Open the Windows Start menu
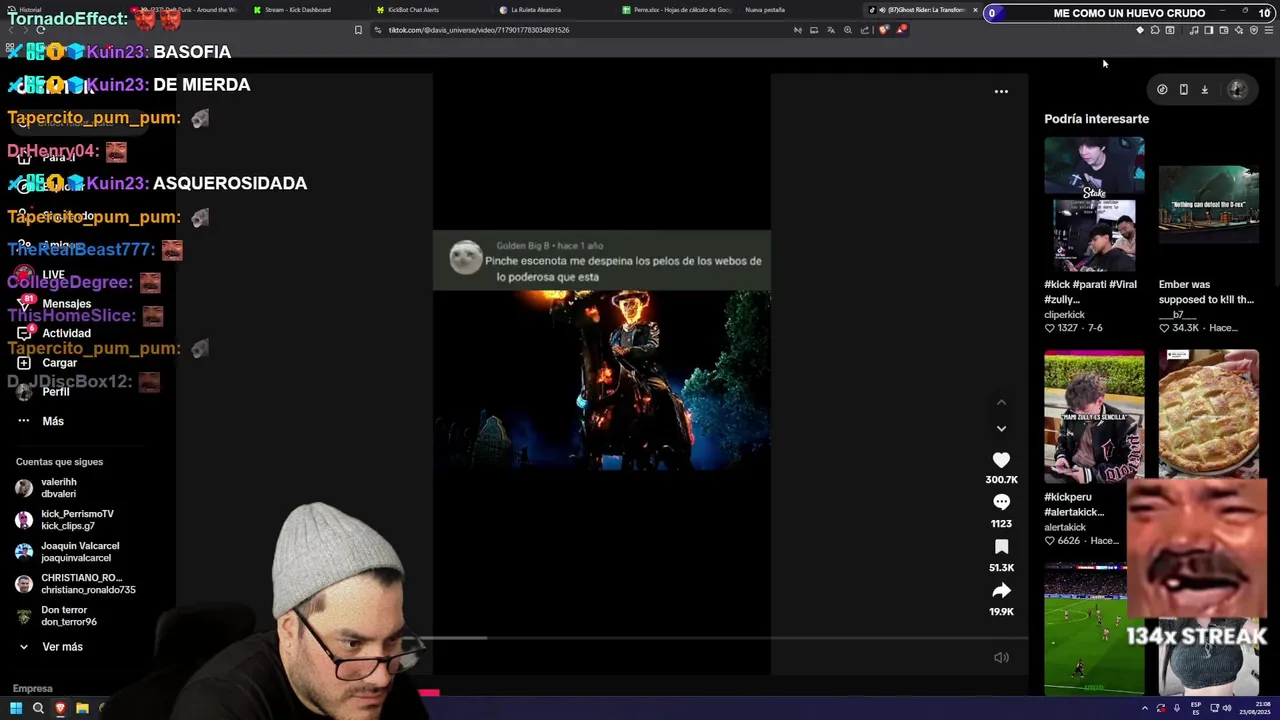 coord(16,708)
